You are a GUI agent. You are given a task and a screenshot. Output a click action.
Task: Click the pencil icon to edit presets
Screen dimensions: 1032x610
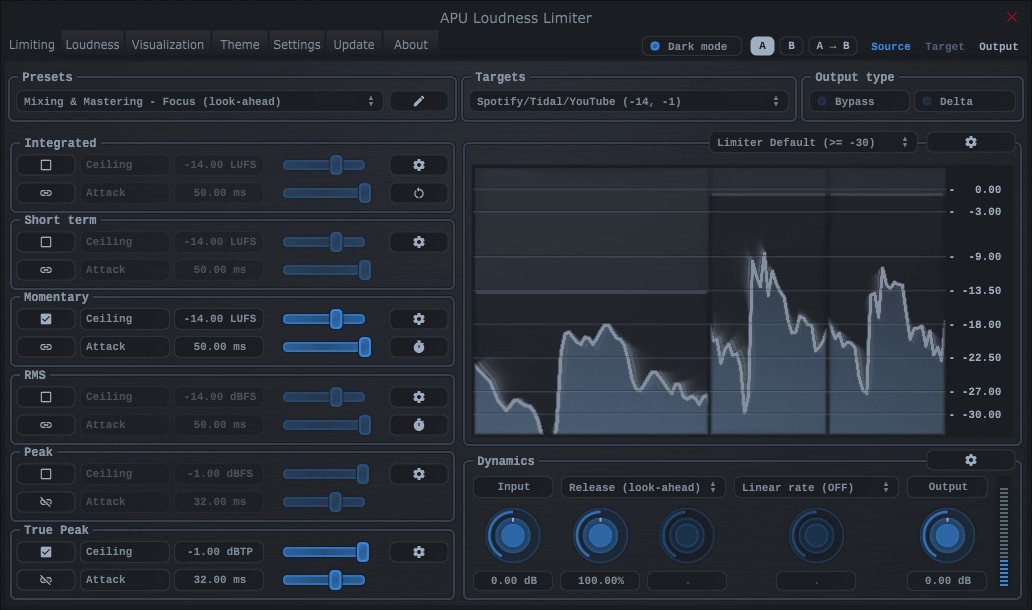click(x=419, y=101)
